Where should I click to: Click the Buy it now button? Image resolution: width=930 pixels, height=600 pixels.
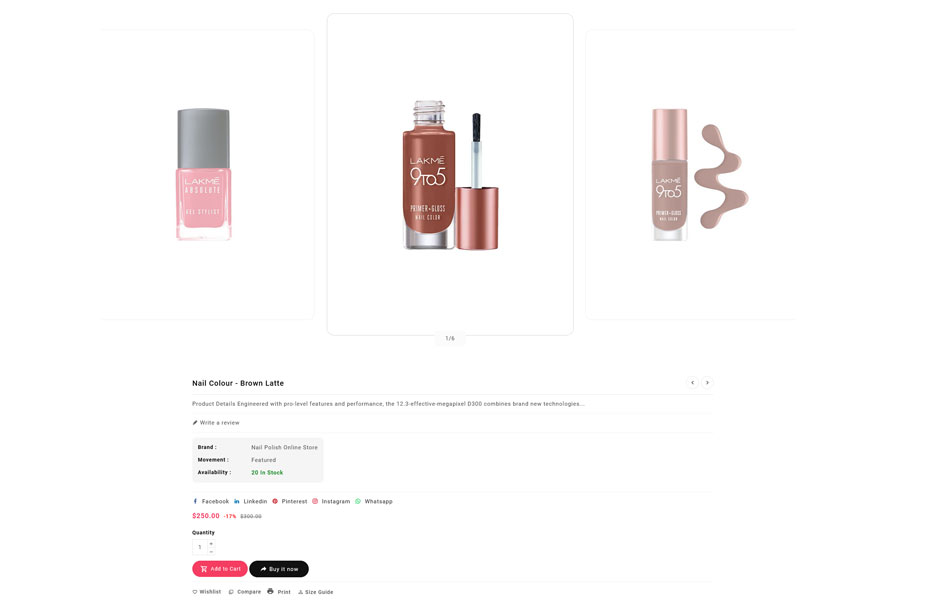(x=279, y=569)
